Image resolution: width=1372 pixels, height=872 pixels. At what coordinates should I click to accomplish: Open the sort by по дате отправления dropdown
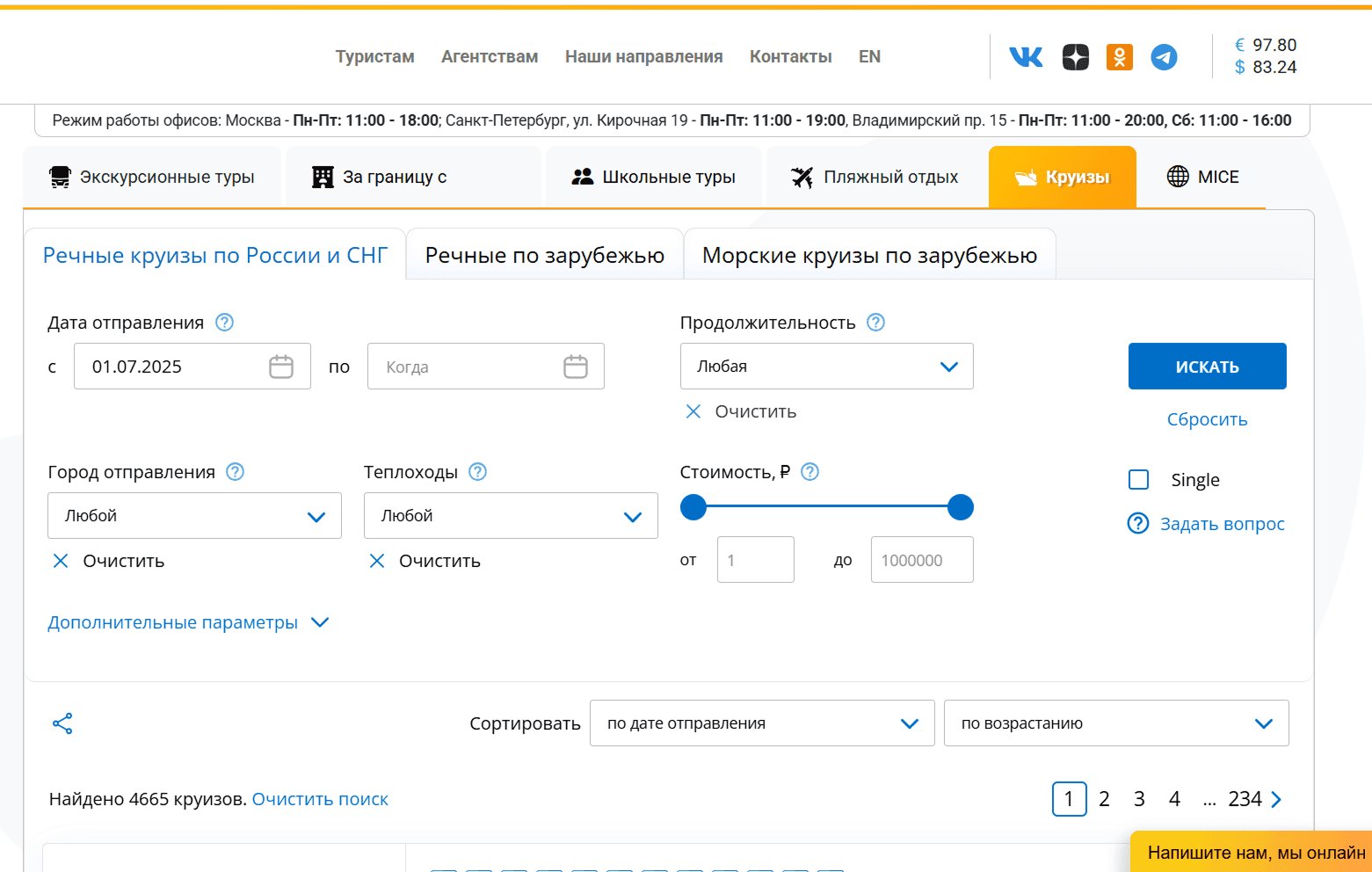[762, 723]
